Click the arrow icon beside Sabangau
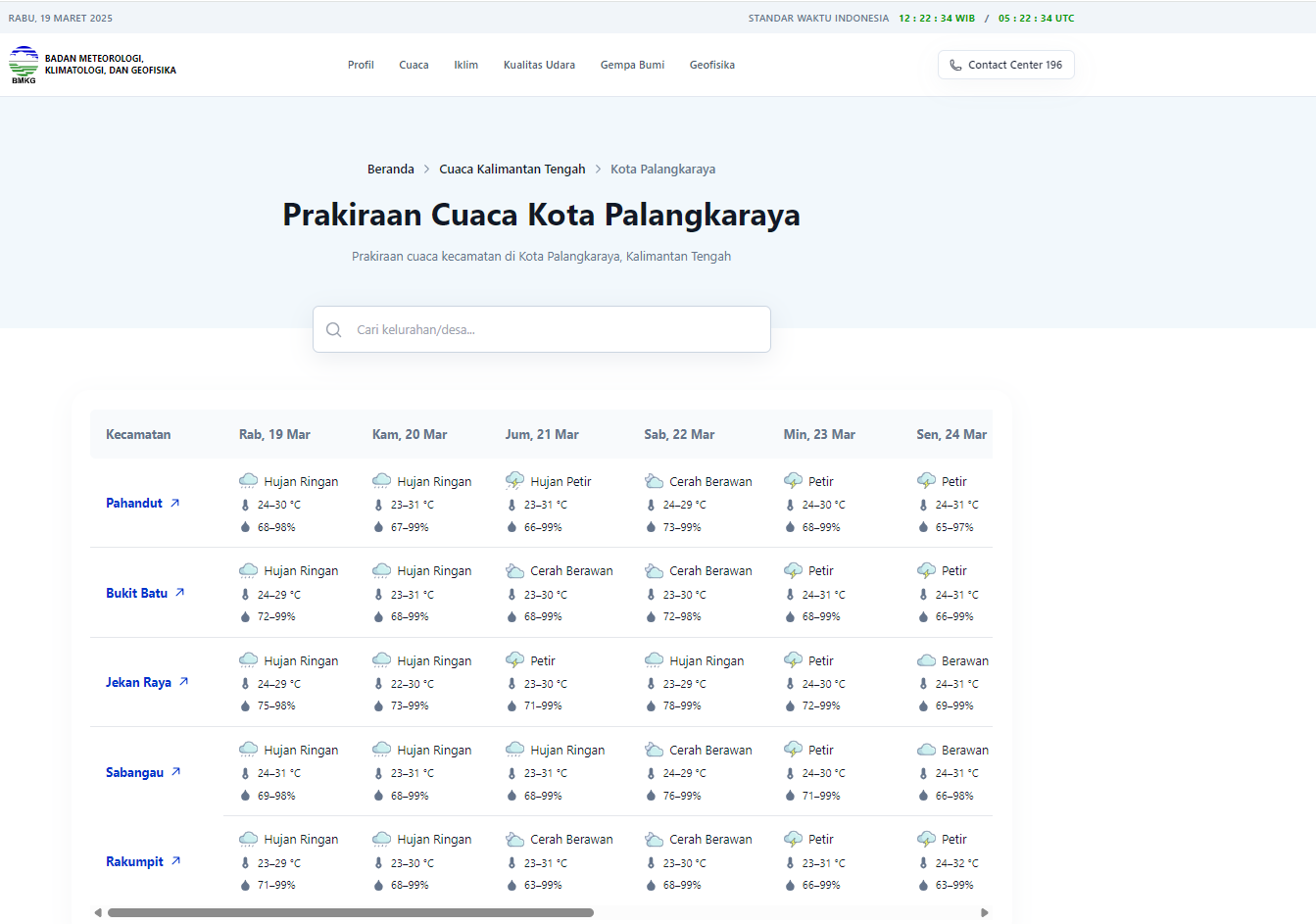This screenshot has height=924, width=1316. pos(176,772)
